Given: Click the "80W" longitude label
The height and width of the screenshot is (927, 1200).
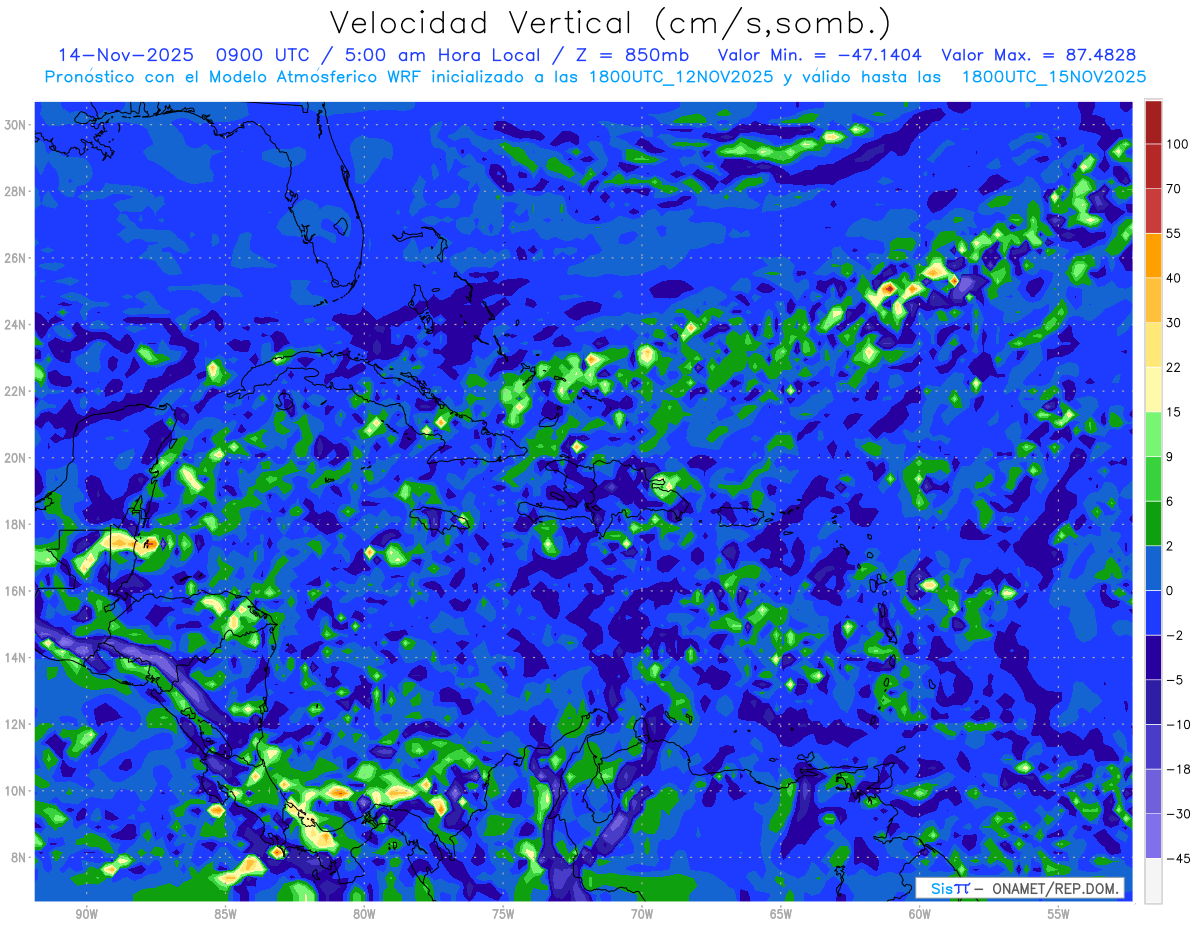Looking at the screenshot, I should coord(364,914).
